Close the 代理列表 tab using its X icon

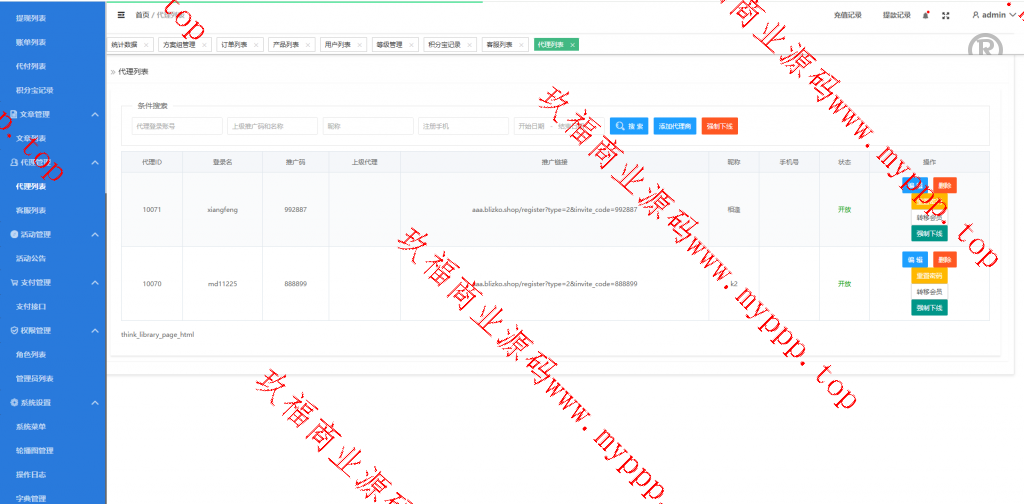(572, 45)
